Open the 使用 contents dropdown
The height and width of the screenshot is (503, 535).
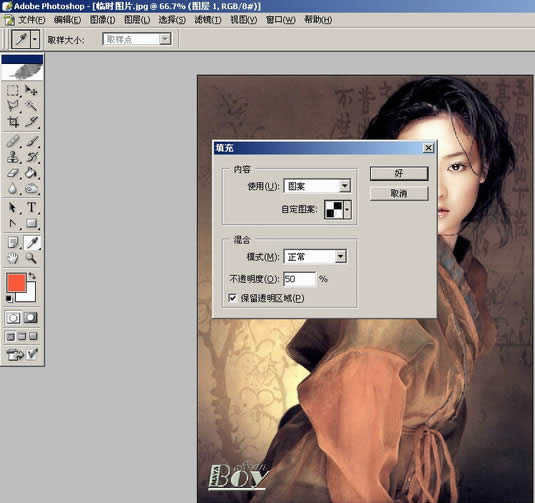(317, 186)
